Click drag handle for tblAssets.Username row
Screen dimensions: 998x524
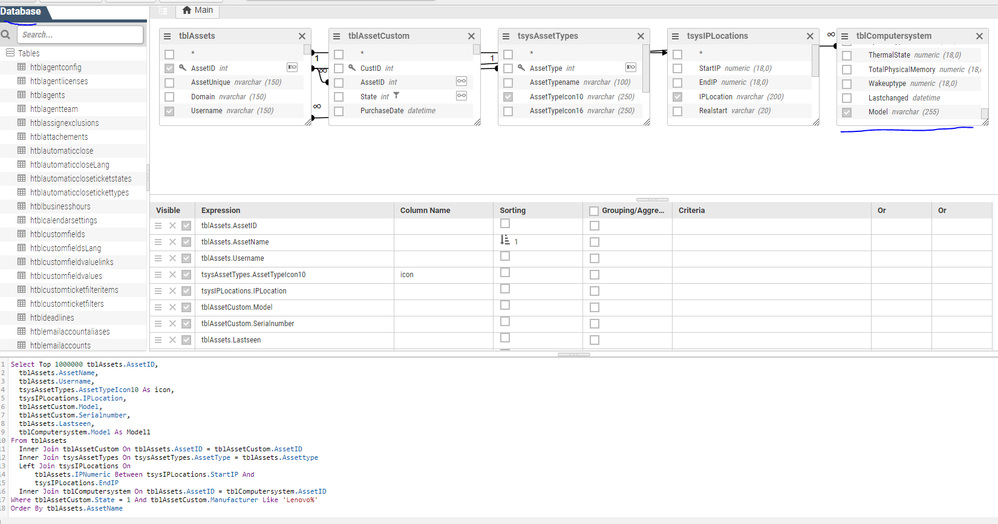(158, 258)
